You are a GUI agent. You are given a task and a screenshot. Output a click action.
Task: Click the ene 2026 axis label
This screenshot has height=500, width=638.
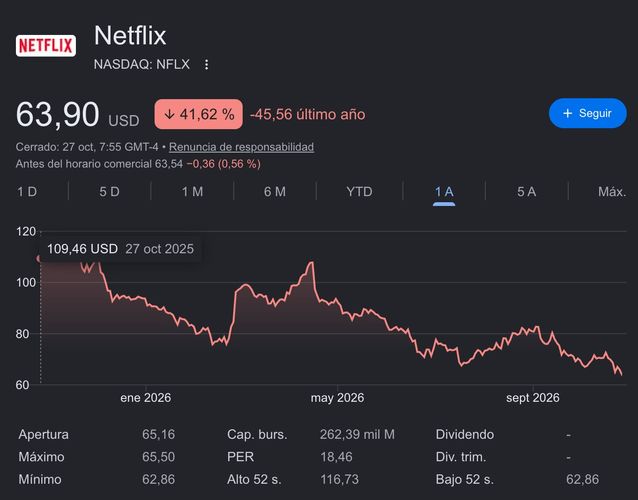coord(146,397)
